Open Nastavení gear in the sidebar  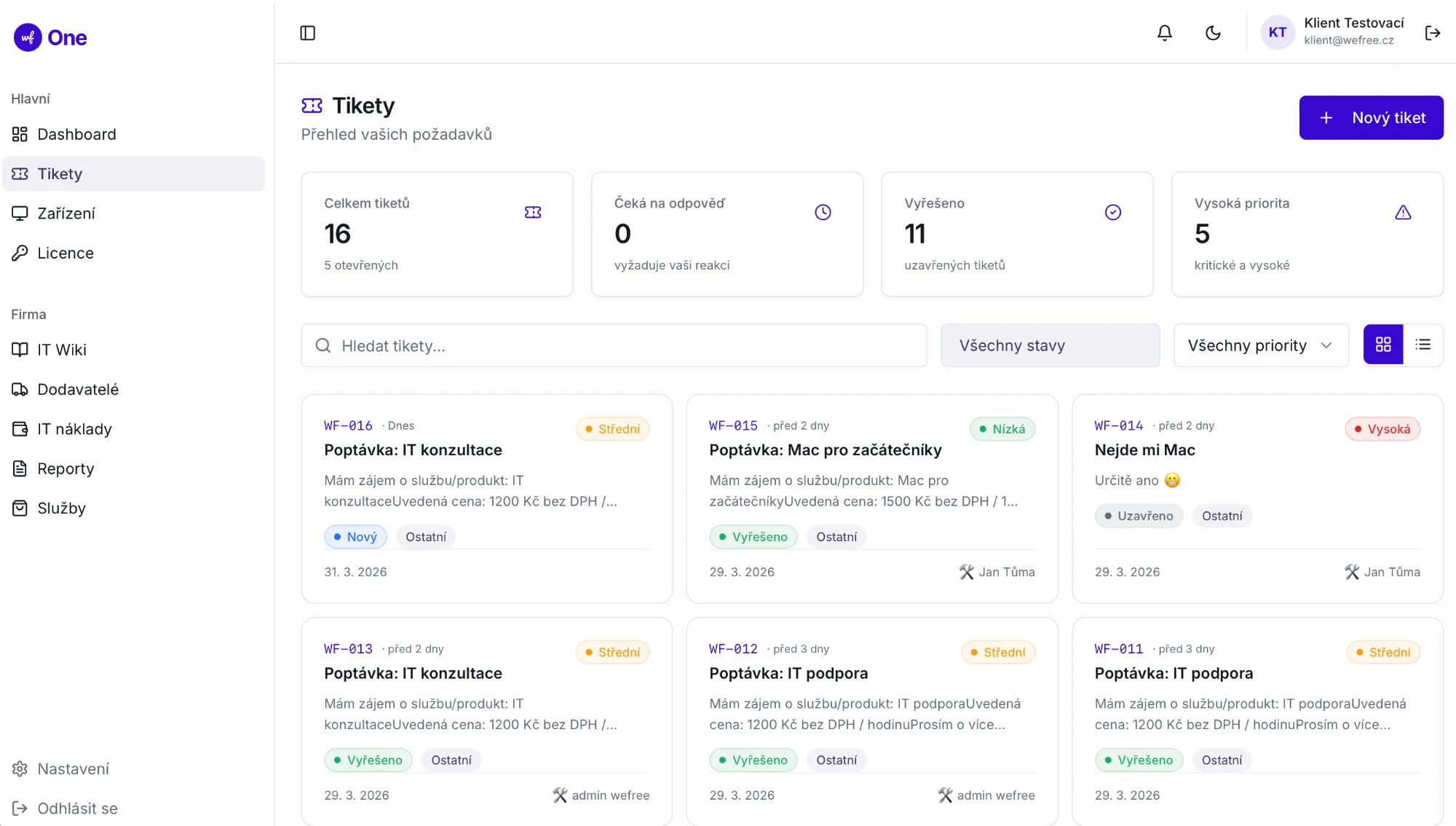[x=134, y=768]
